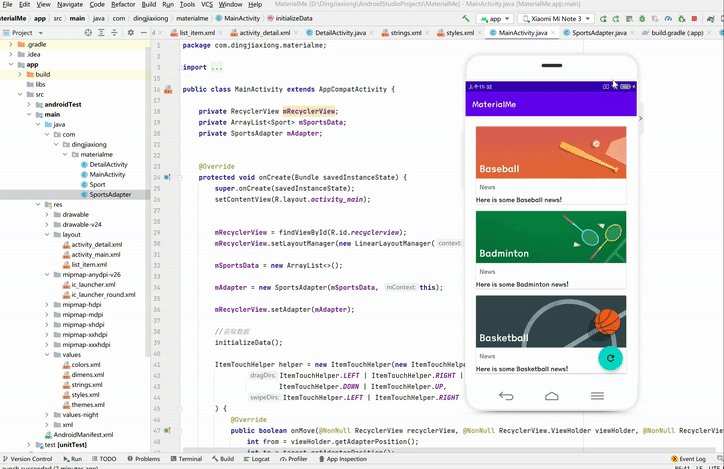Open the app run configuration dropdown
The height and width of the screenshot is (469, 724).
(493, 18)
